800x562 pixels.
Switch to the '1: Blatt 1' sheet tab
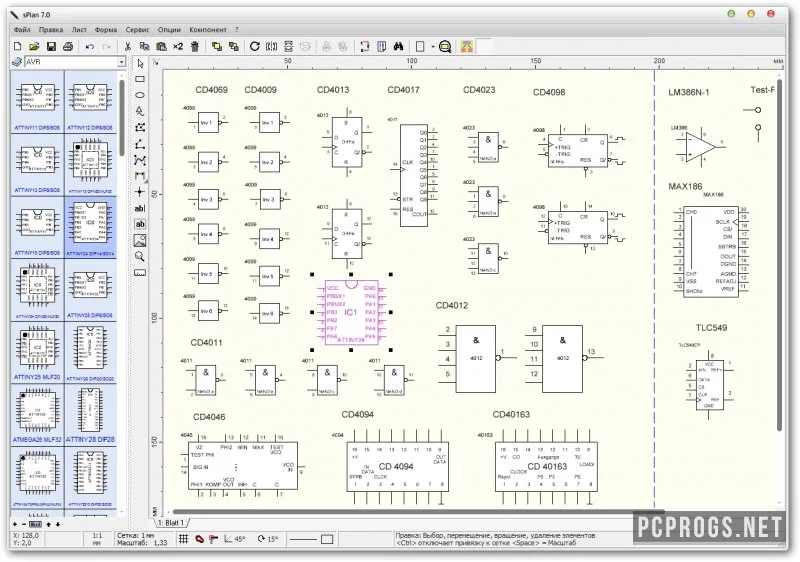[171, 523]
